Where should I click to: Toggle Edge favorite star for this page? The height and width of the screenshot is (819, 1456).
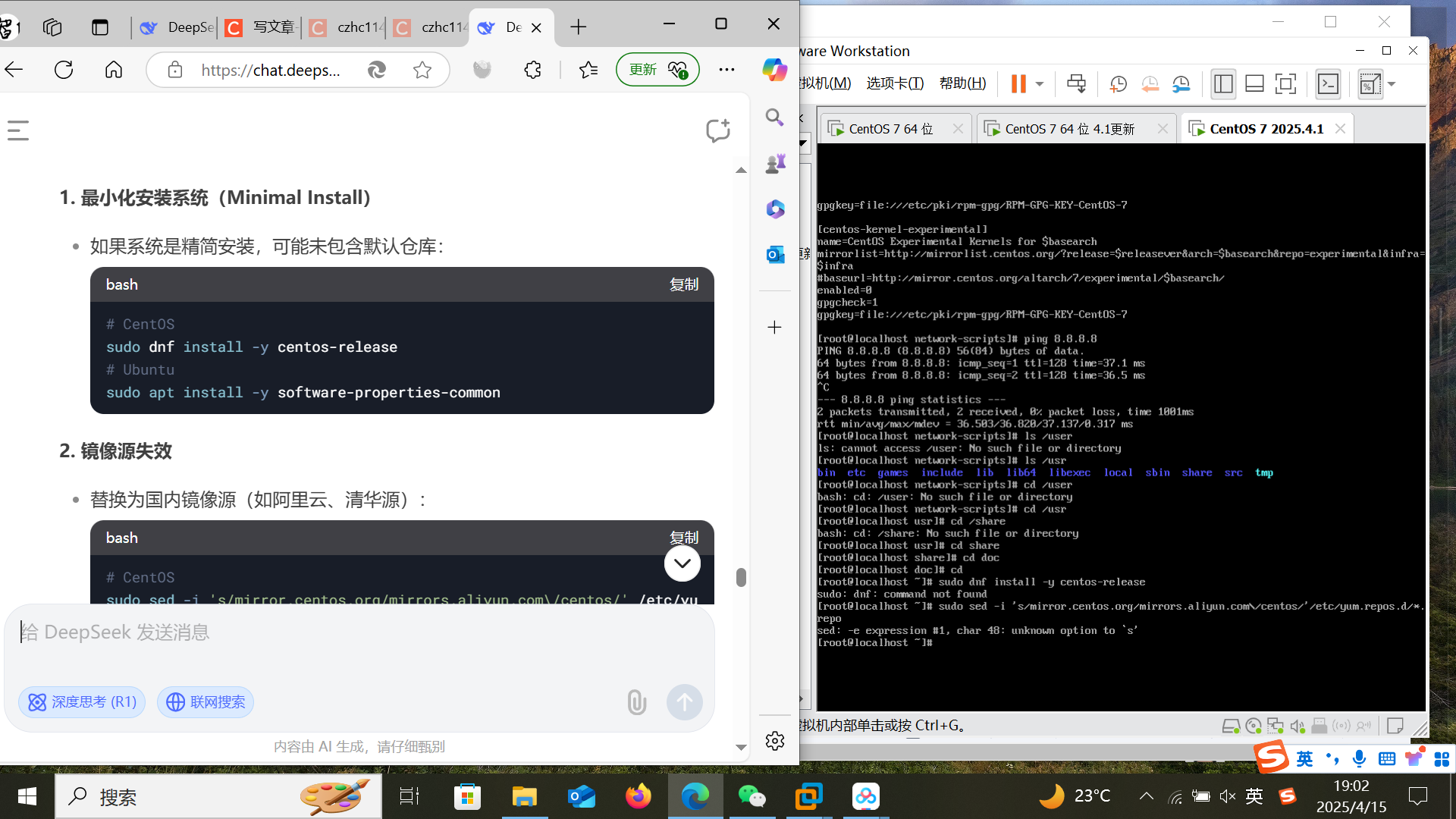(x=422, y=71)
